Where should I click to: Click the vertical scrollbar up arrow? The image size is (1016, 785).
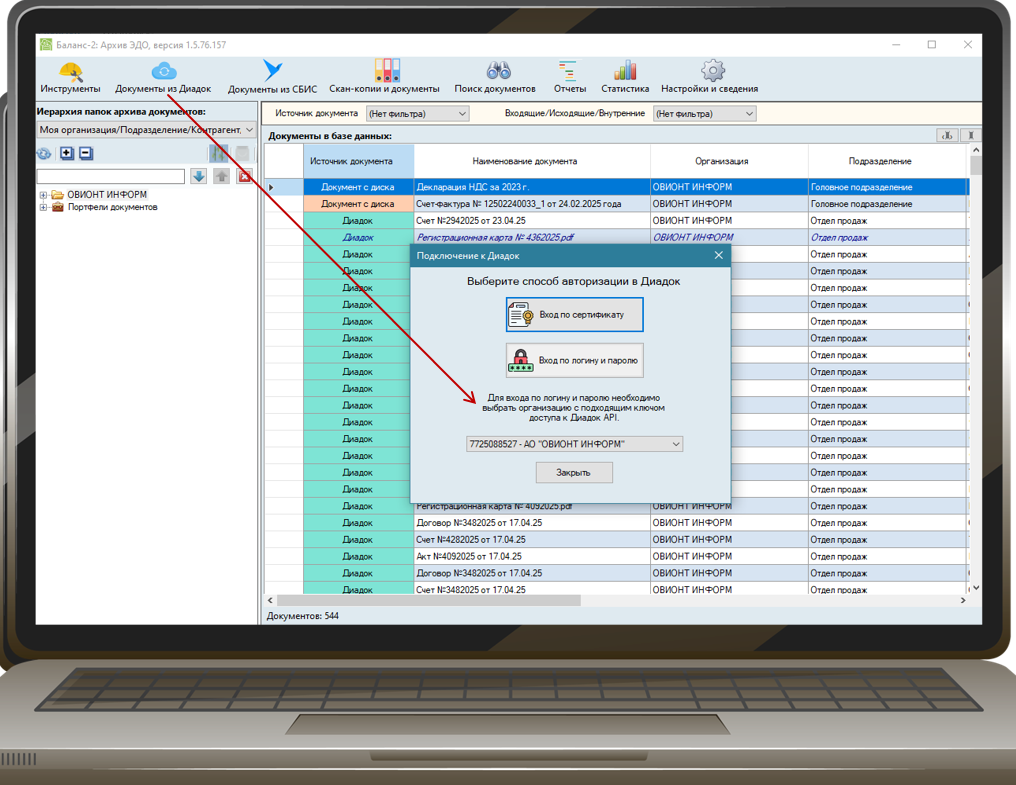975,150
